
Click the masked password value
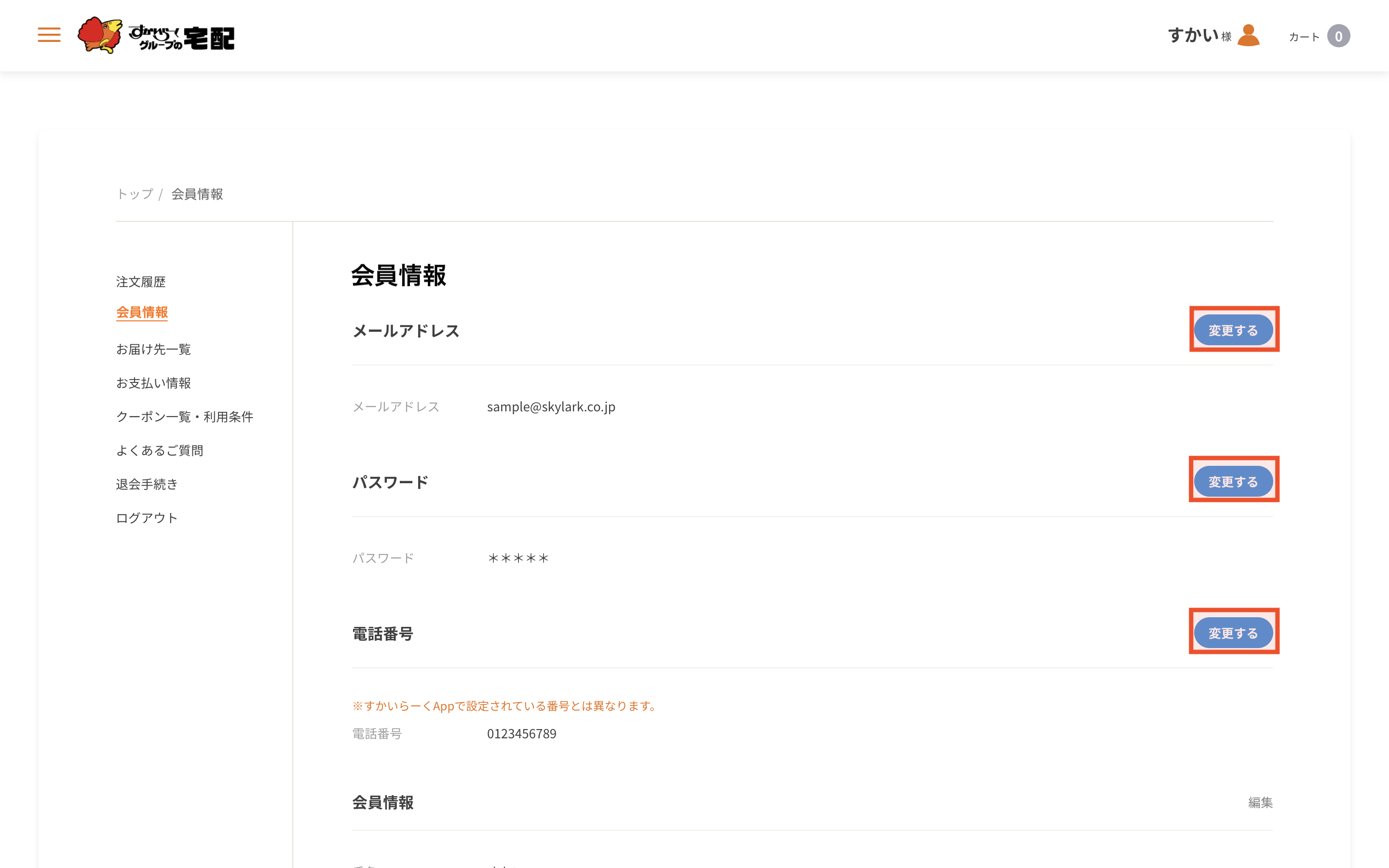(518, 558)
